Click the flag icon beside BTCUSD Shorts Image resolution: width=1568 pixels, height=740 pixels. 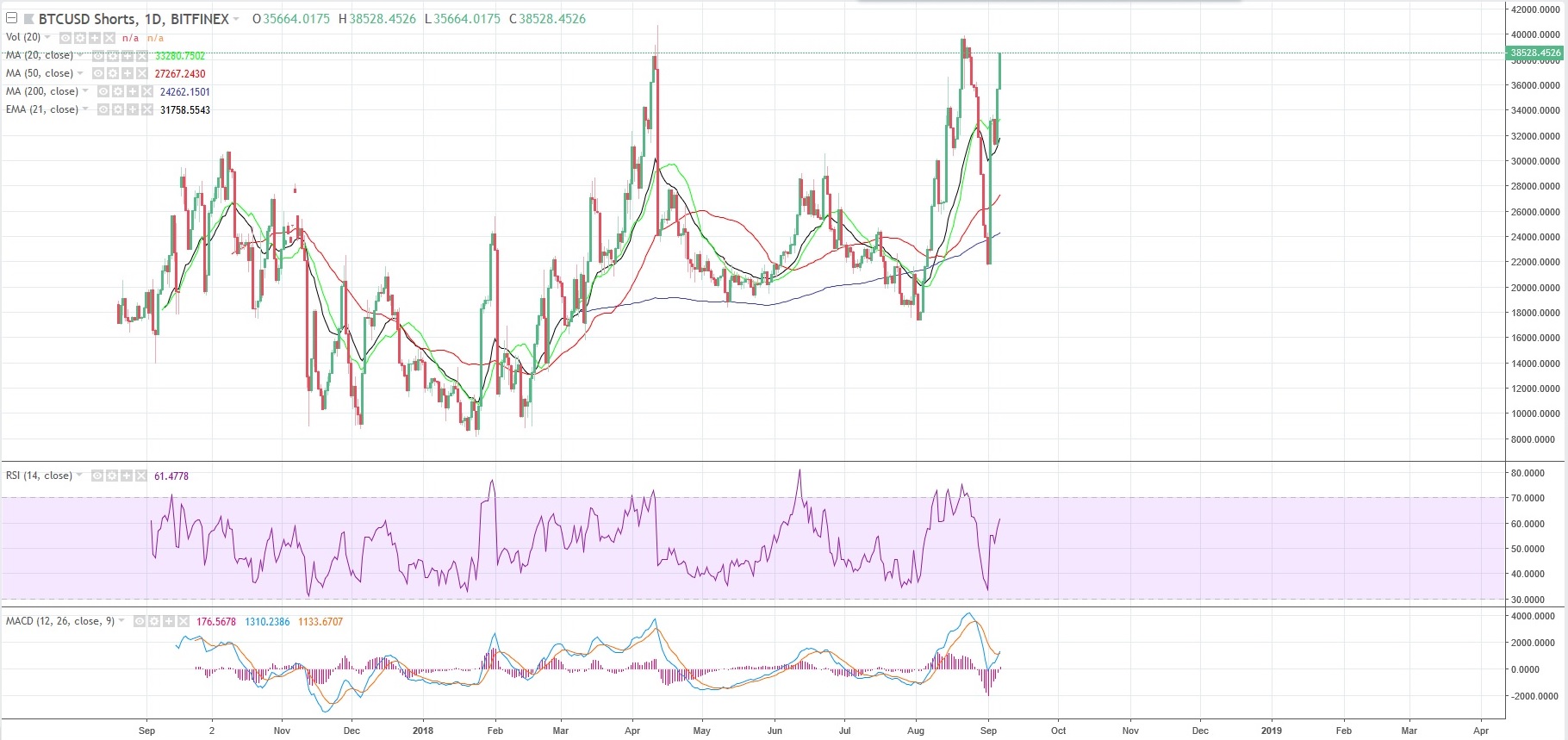29,19
